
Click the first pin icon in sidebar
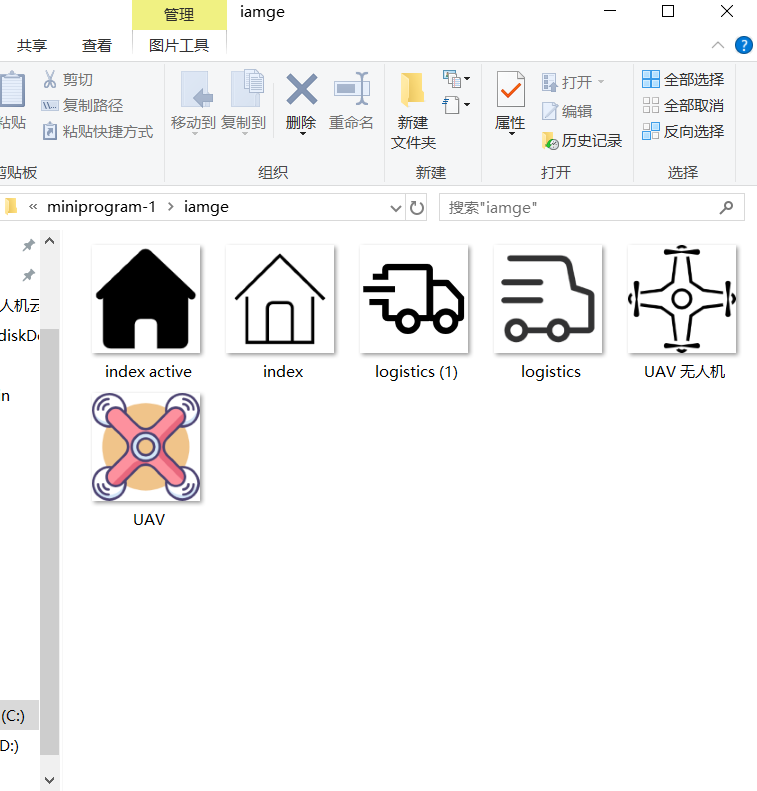tap(28, 245)
